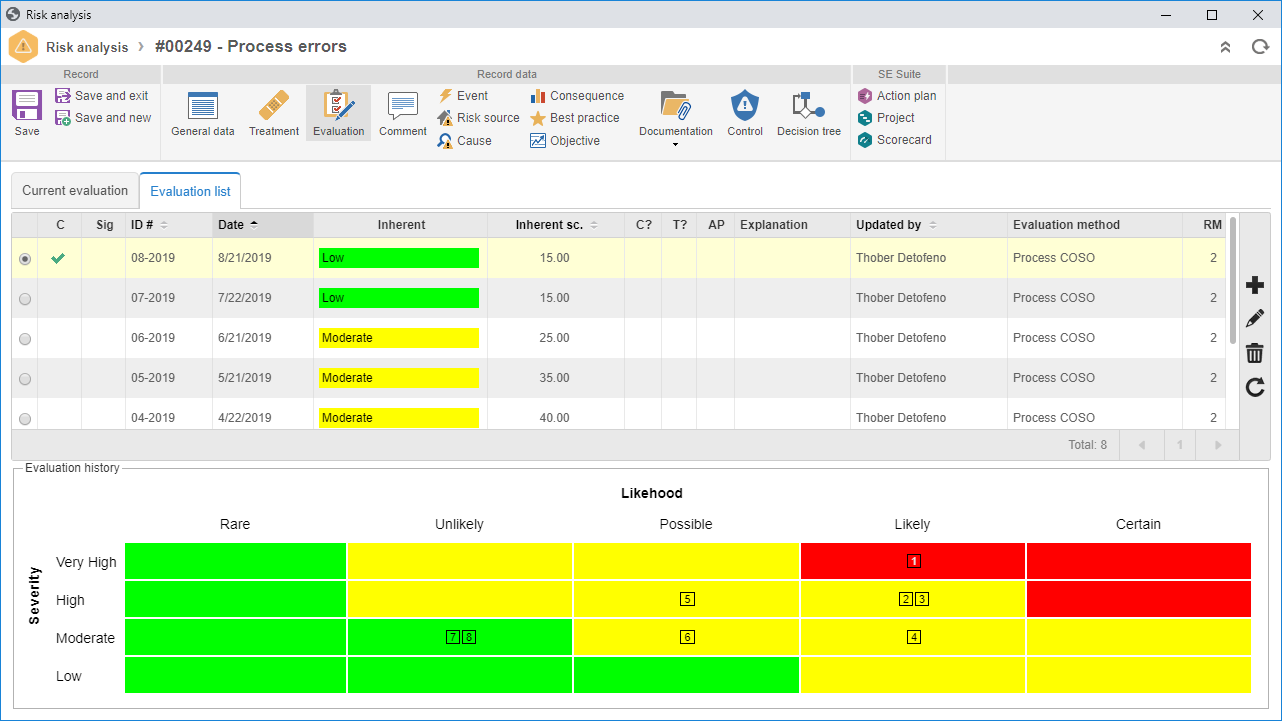
Task: Edit the selected evaluation with pencil icon
Action: click(1255, 319)
